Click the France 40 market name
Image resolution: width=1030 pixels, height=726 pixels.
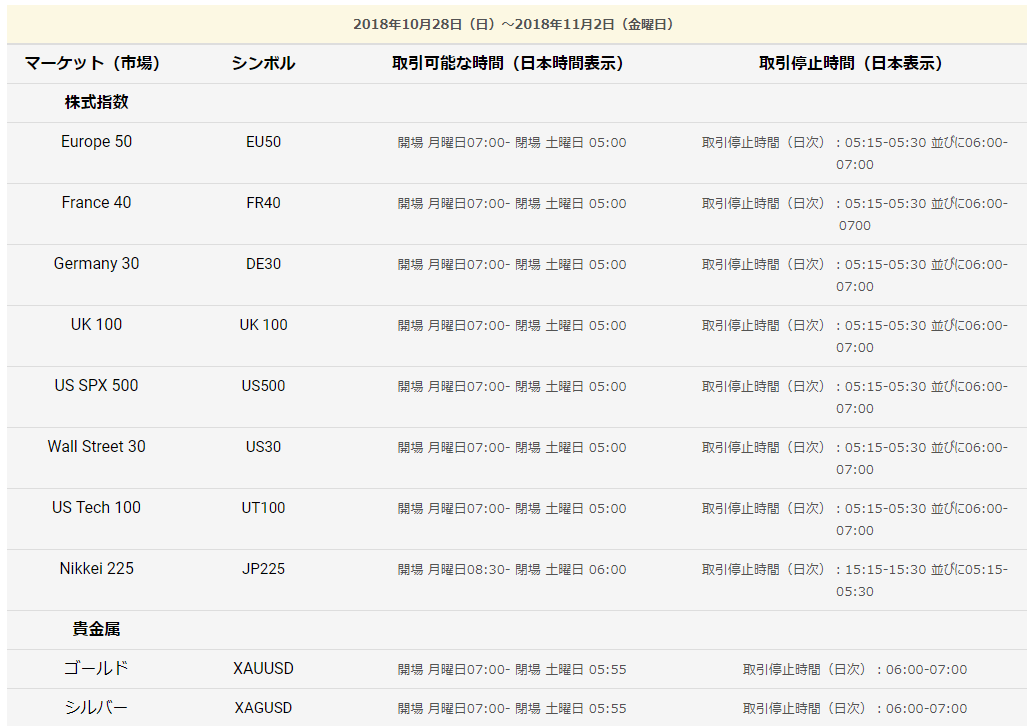tap(97, 202)
